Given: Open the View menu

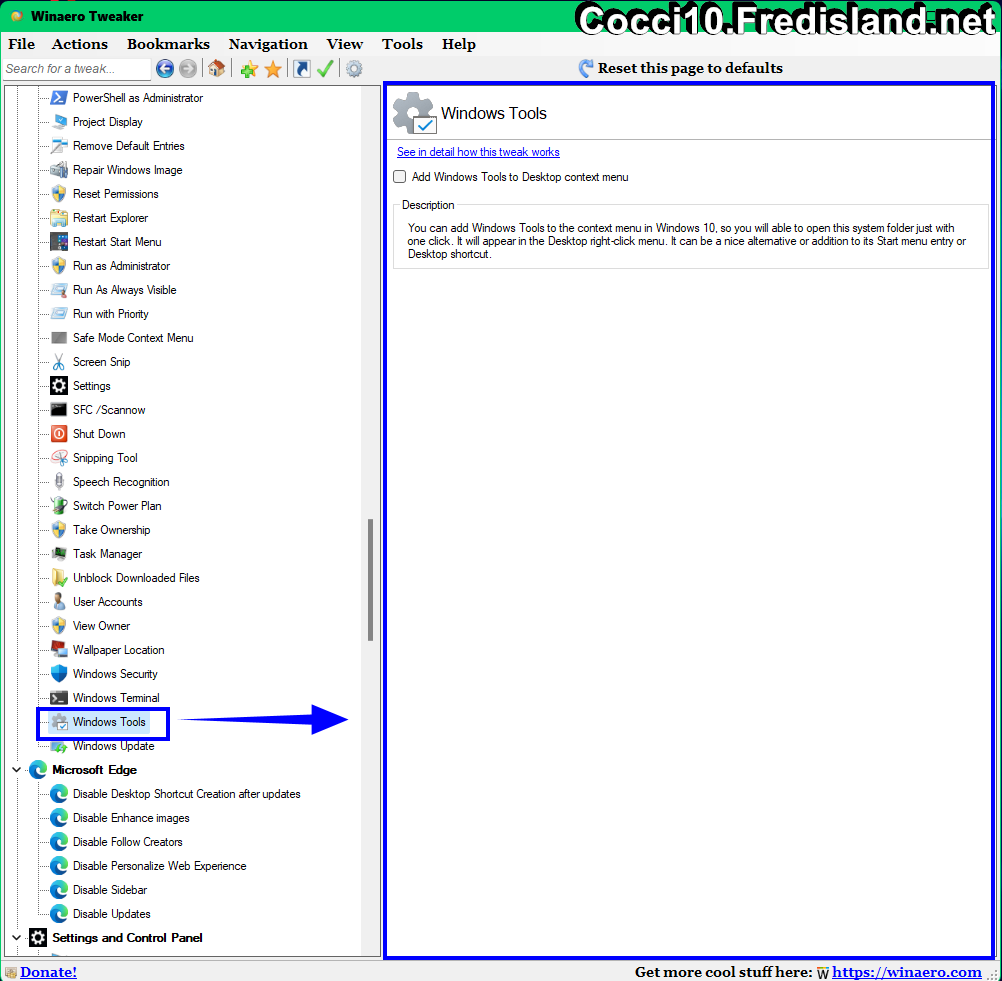Looking at the screenshot, I should [344, 44].
